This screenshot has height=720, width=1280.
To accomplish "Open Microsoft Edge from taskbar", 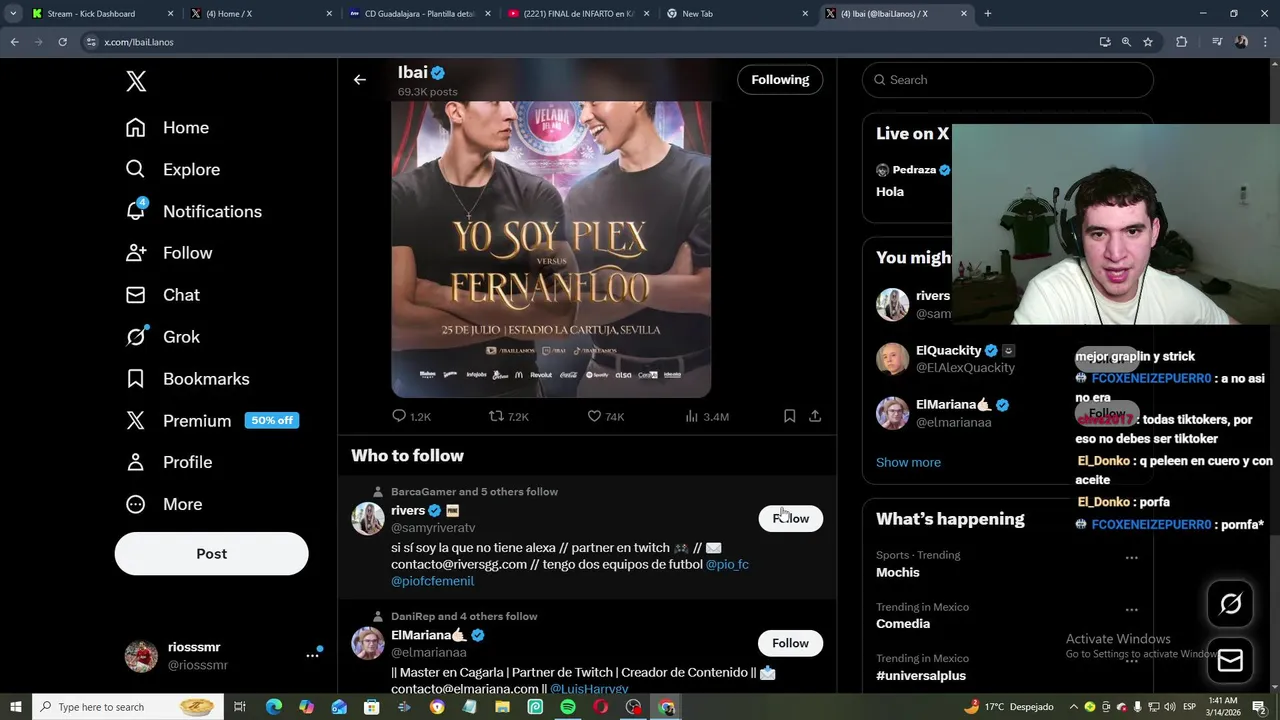I will pos(274,707).
